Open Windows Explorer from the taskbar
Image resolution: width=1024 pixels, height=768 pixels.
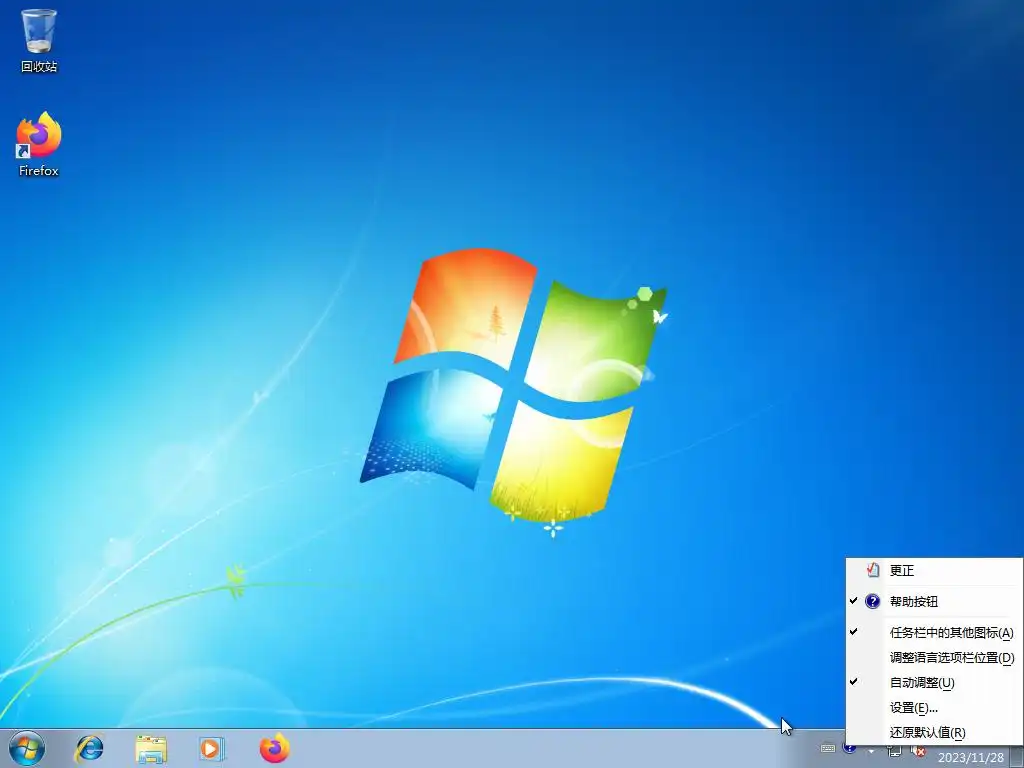pyautogui.click(x=151, y=748)
